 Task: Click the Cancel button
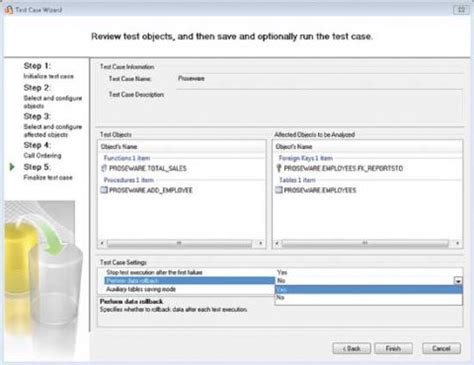pyautogui.click(x=441, y=349)
